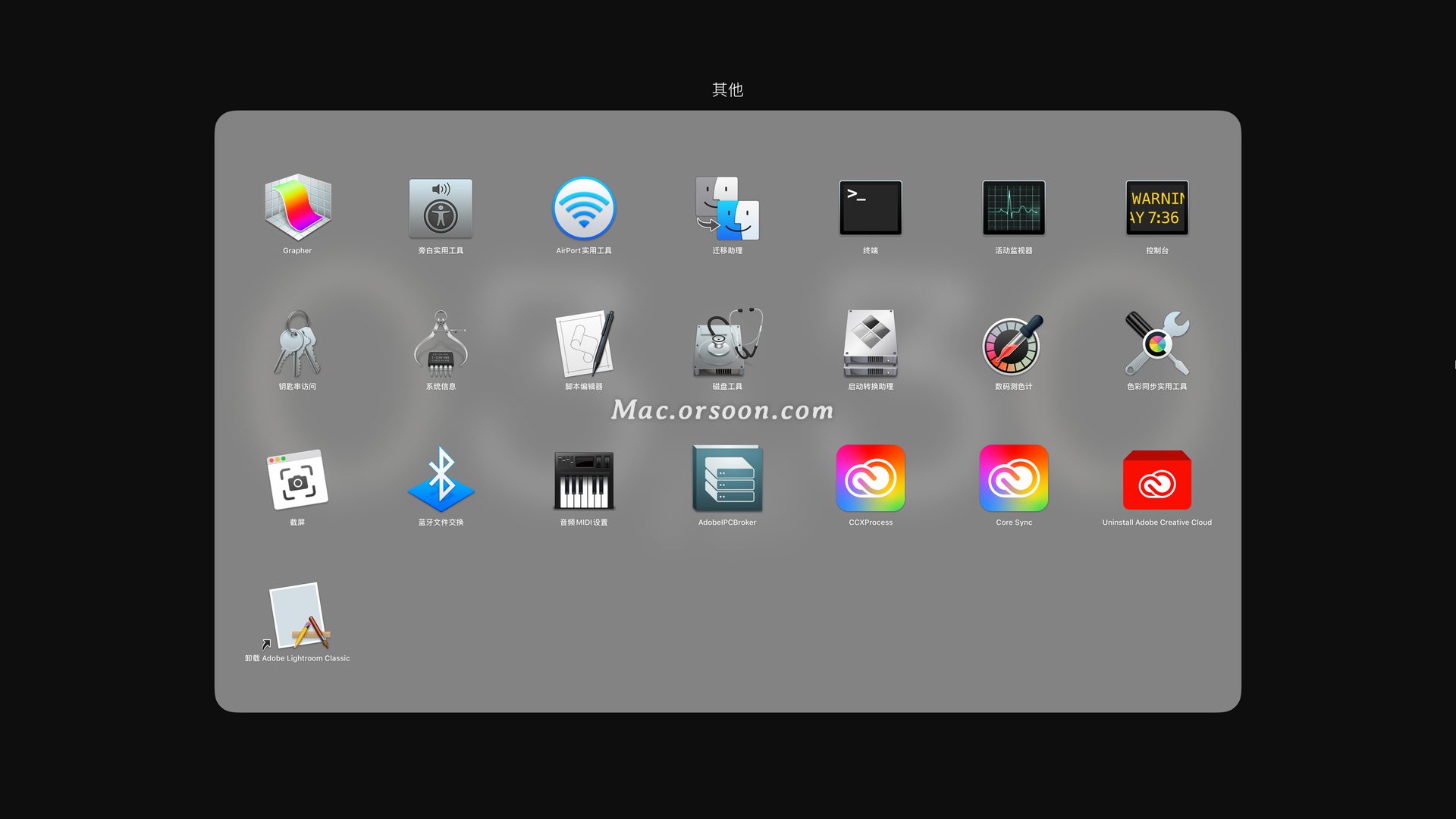The image size is (1456, 819).
Task: Open Digital Color Meter (数码测色计)
Action: coord(1014,344)
